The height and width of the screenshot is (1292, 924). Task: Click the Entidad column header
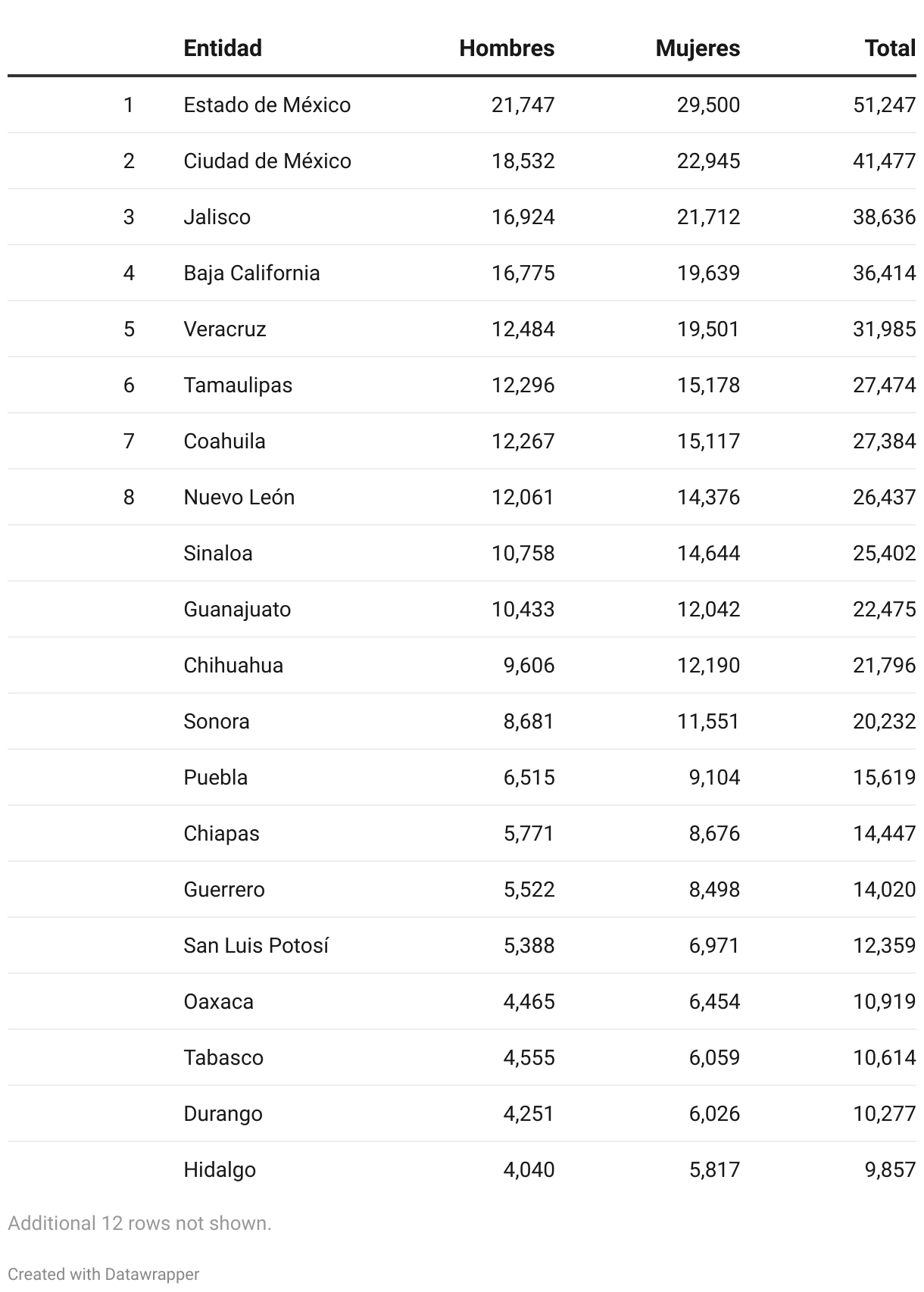223,48
